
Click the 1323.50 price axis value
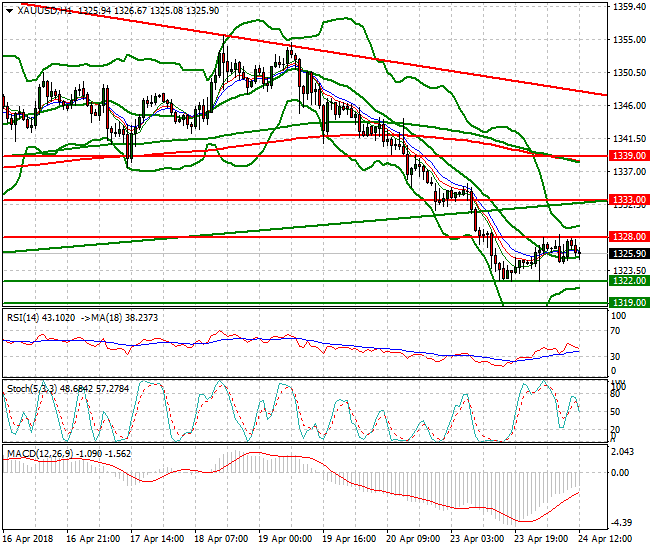coord(629,270)
